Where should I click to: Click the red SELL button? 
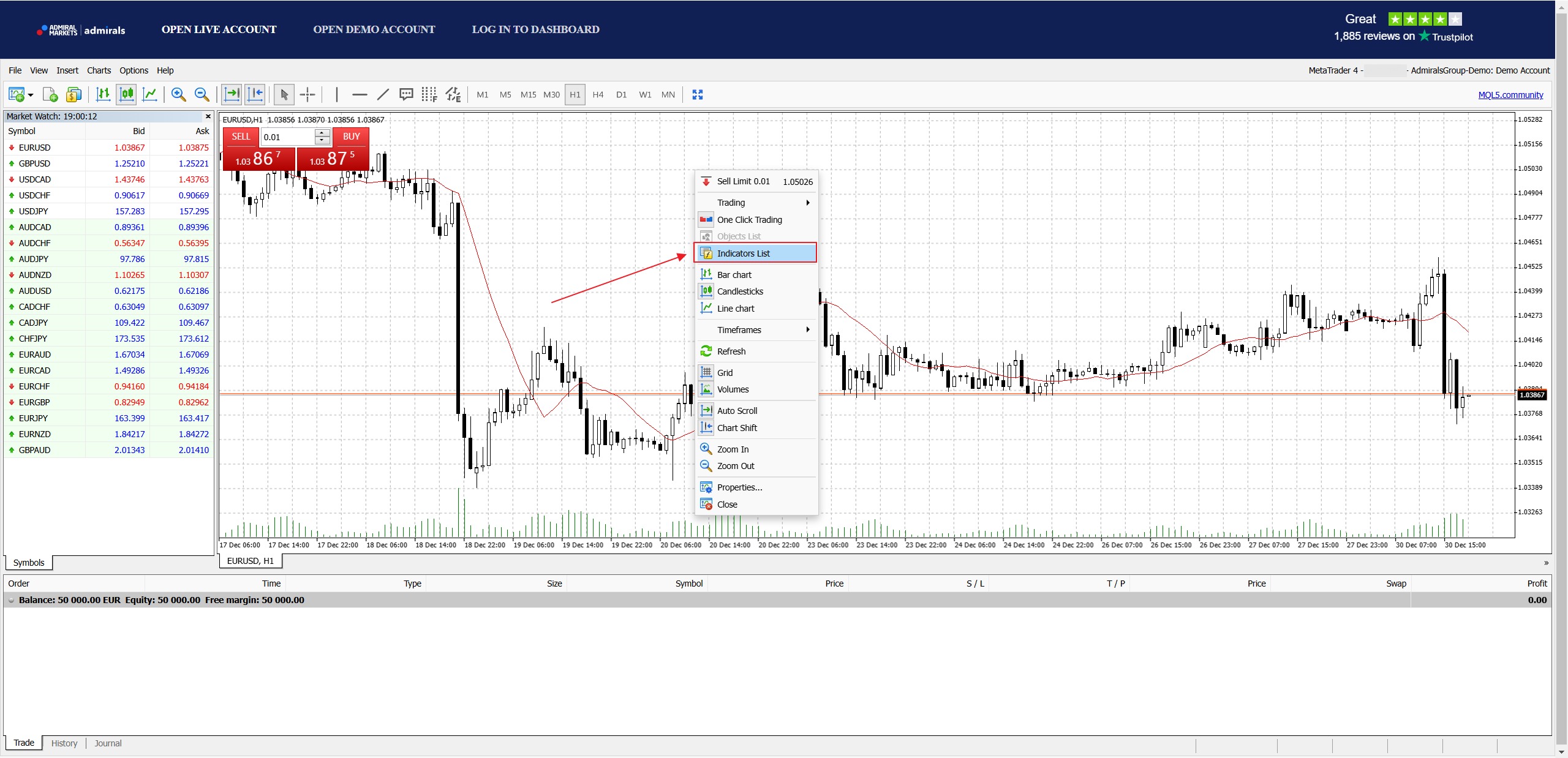(x=241, y=137)
